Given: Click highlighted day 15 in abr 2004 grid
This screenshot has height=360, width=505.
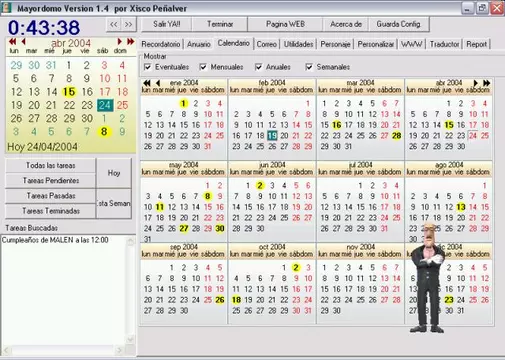Looking at the screenshot, I should click(x=449, y=125).
